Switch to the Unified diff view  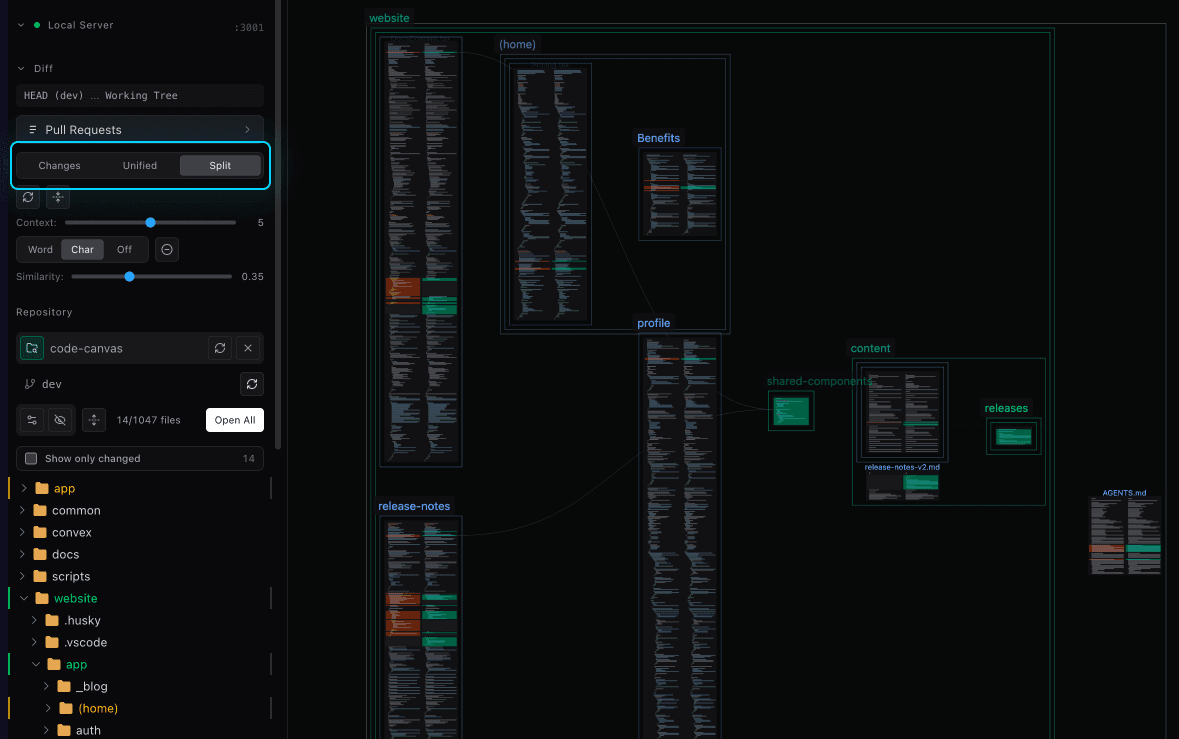(x=140, y=166)
